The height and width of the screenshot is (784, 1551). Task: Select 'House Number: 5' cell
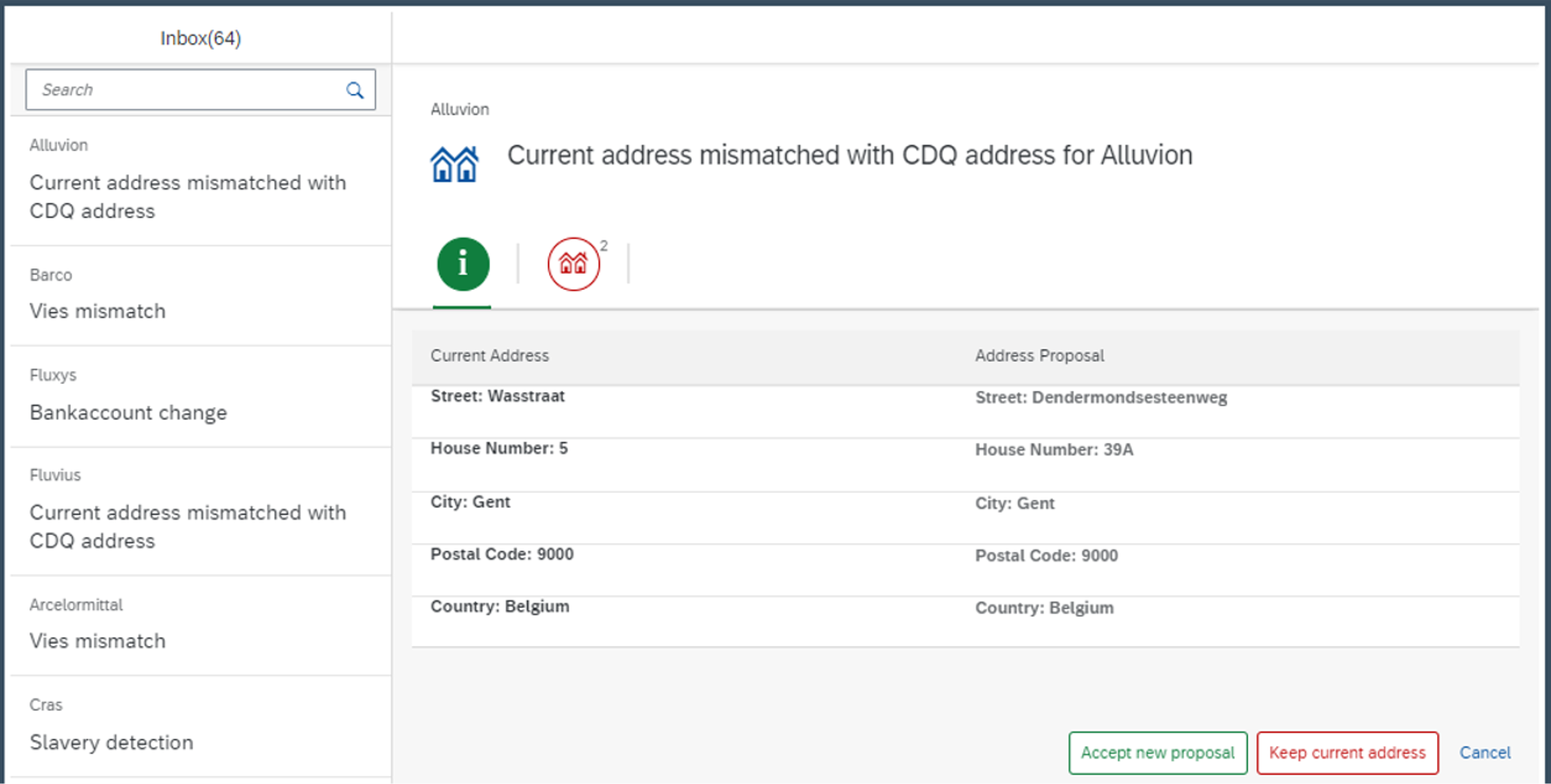[499, 448]
